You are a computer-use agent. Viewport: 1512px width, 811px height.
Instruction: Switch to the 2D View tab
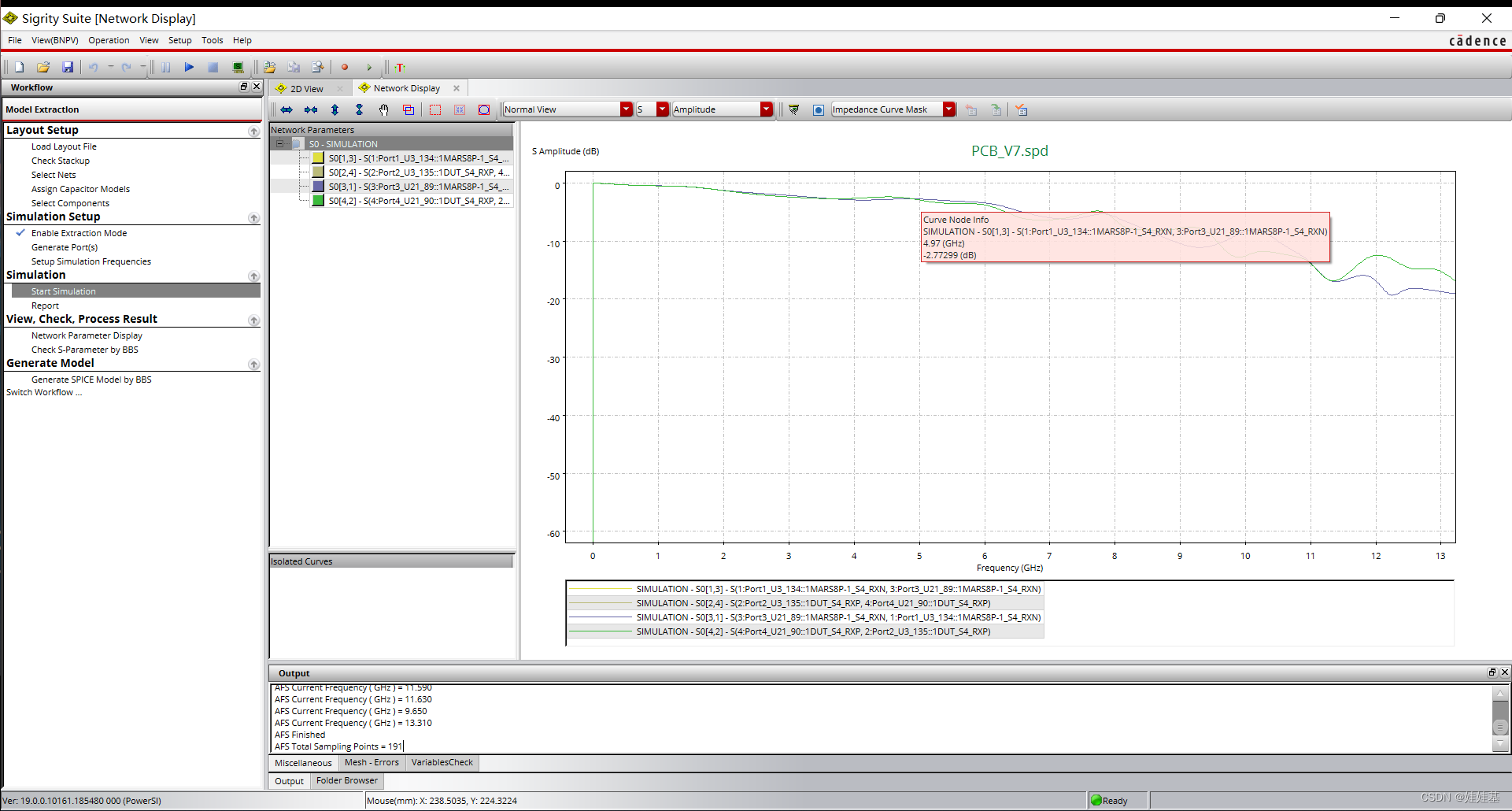(307, 89)
